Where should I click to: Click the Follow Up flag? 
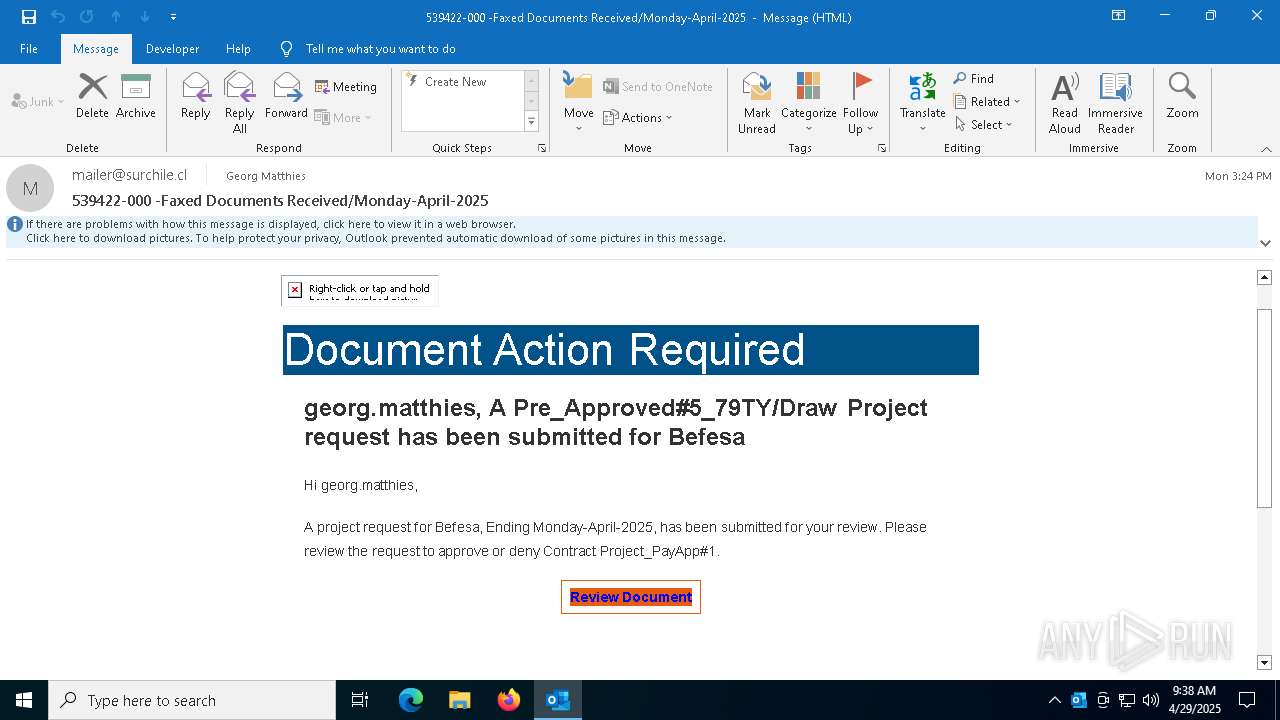tap(860, 102)
